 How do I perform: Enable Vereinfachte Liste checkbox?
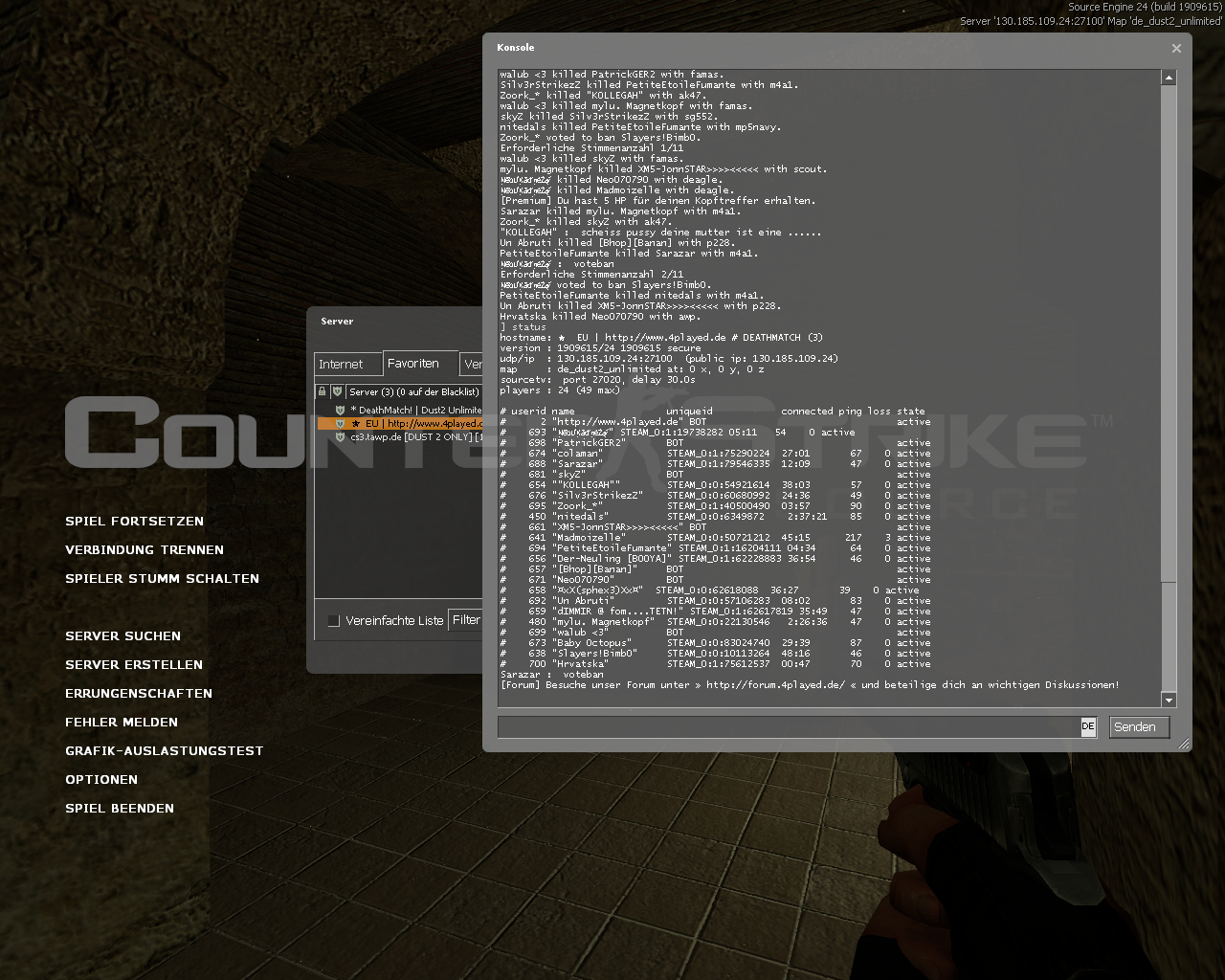pos(333,621)
